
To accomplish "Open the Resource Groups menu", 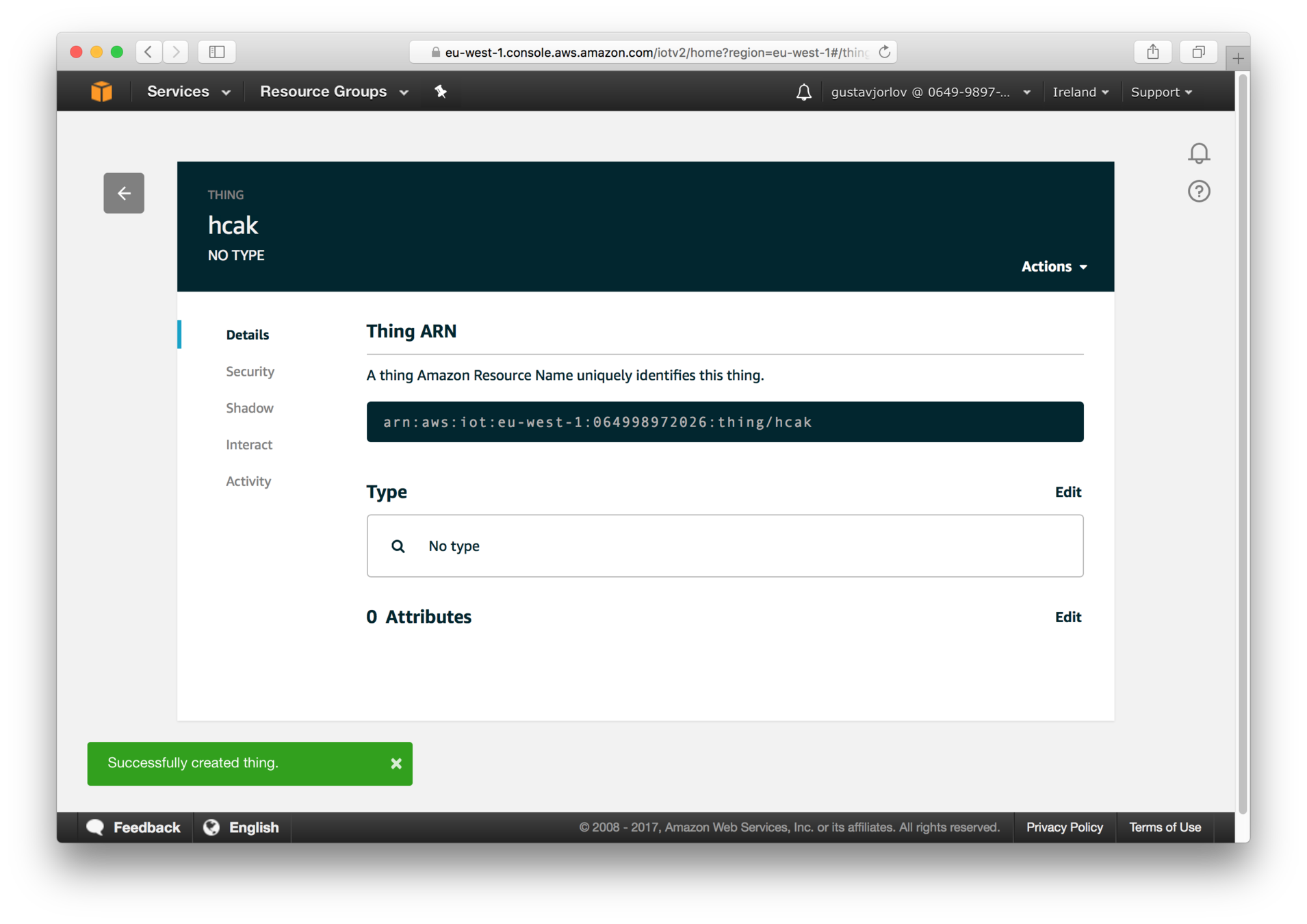I will (334, 92).
